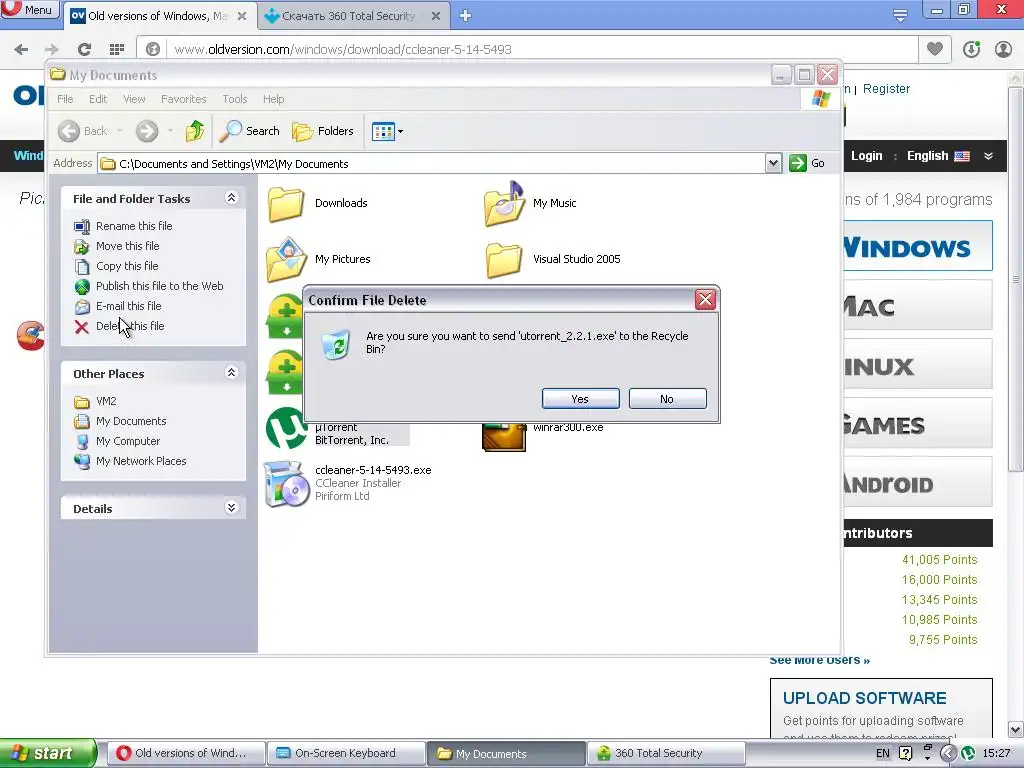
Task: Click the Login link on oldversion page
Action: (x=867, y=155)
